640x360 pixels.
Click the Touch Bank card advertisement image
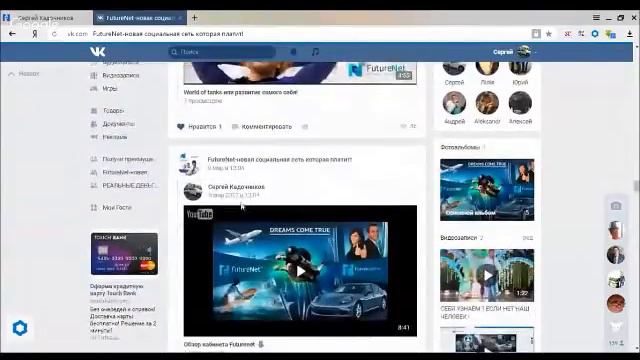tap(124, 254)
